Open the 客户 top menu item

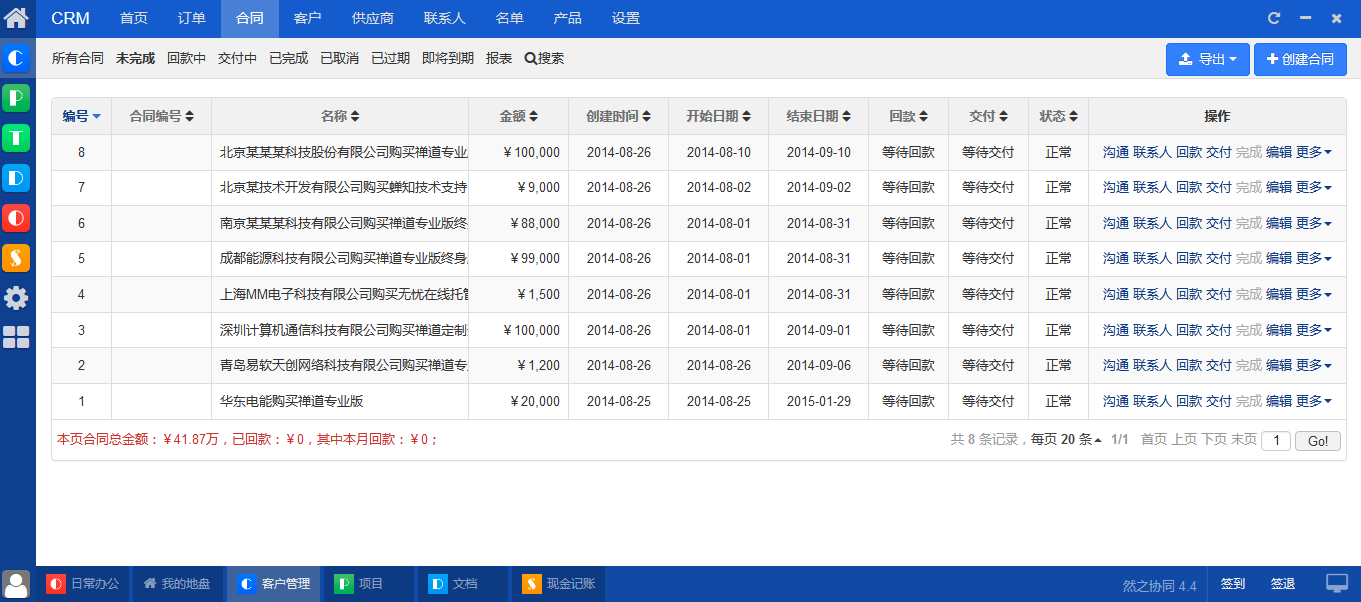click(308, 18)
